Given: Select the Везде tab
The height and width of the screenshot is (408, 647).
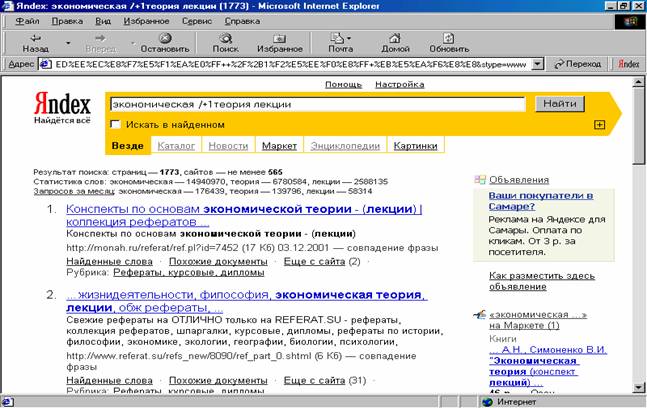Looking at the screenshot, I should pos(128,146).
